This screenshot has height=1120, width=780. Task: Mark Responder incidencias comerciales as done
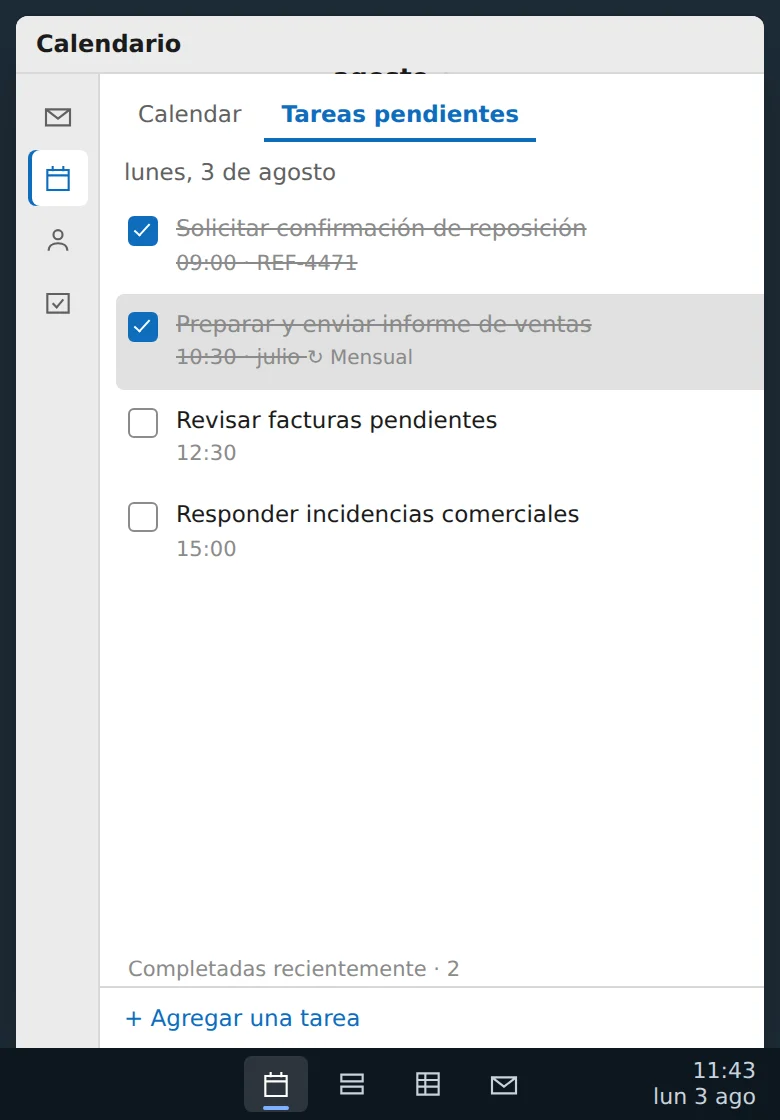click(x=143, y=517)
